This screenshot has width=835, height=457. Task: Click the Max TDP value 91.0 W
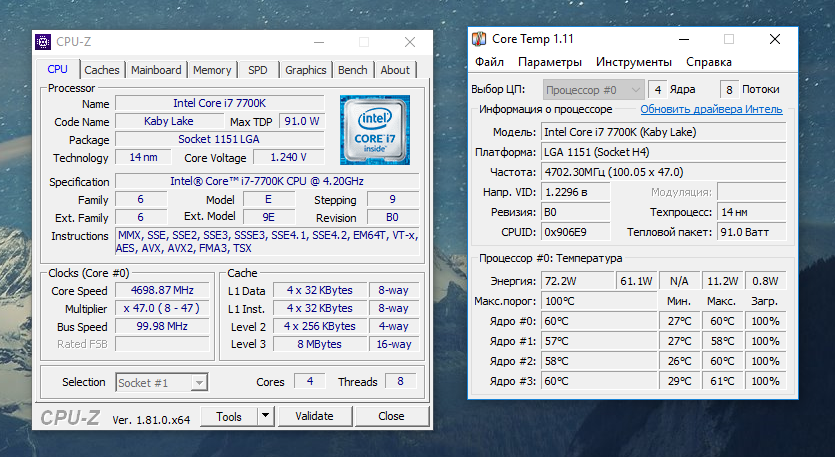[x=302, y=121]
